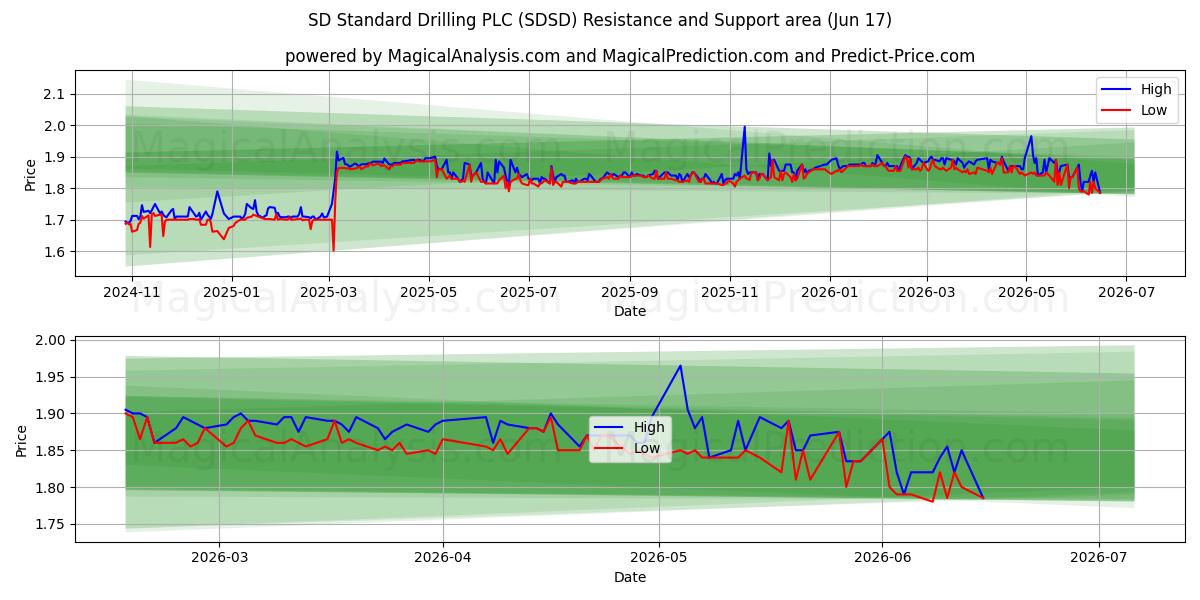Click the bottom chart '2026-07' tick label
The width and height of the screenshot is (1200, 600).
1099,559
